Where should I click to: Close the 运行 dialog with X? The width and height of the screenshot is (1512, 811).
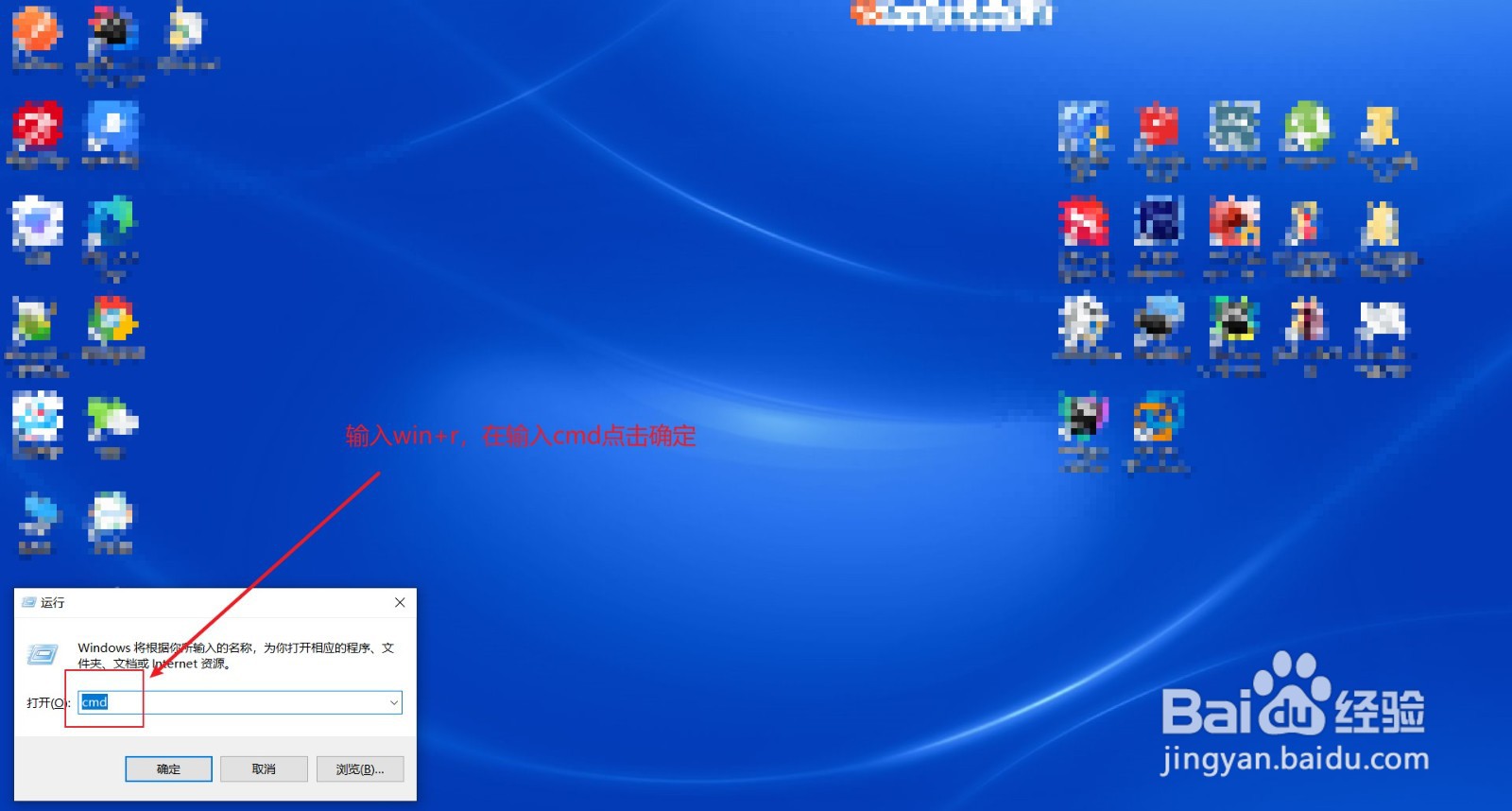(400, 602)
